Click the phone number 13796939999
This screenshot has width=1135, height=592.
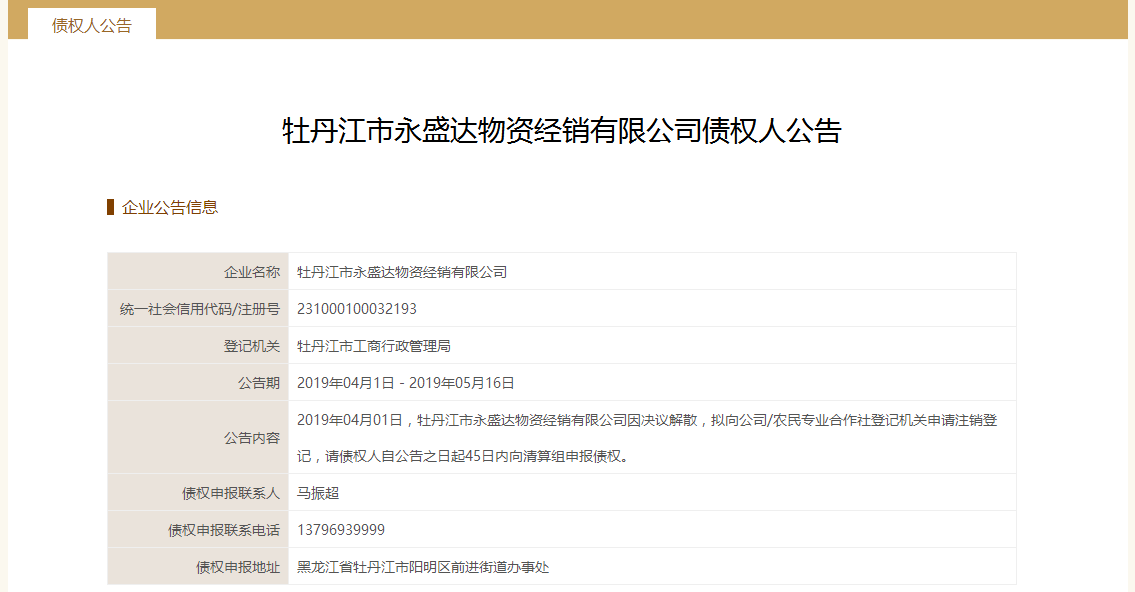pos(341,530)
